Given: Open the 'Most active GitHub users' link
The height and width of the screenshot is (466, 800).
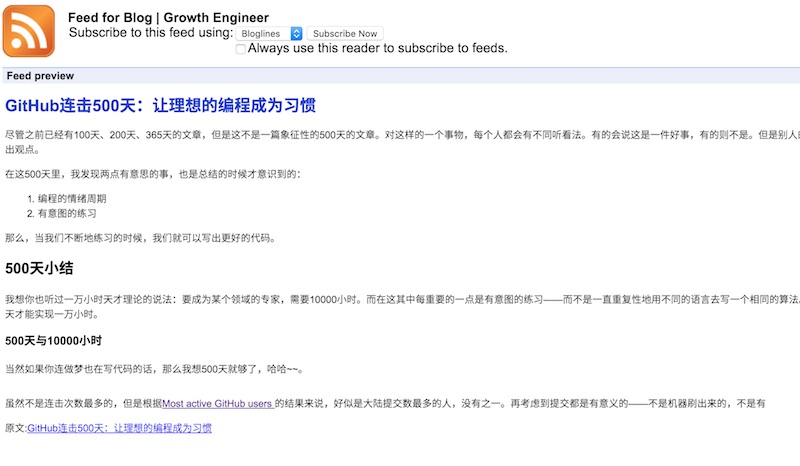Looking at the screenshot, I should click(218, 404).
